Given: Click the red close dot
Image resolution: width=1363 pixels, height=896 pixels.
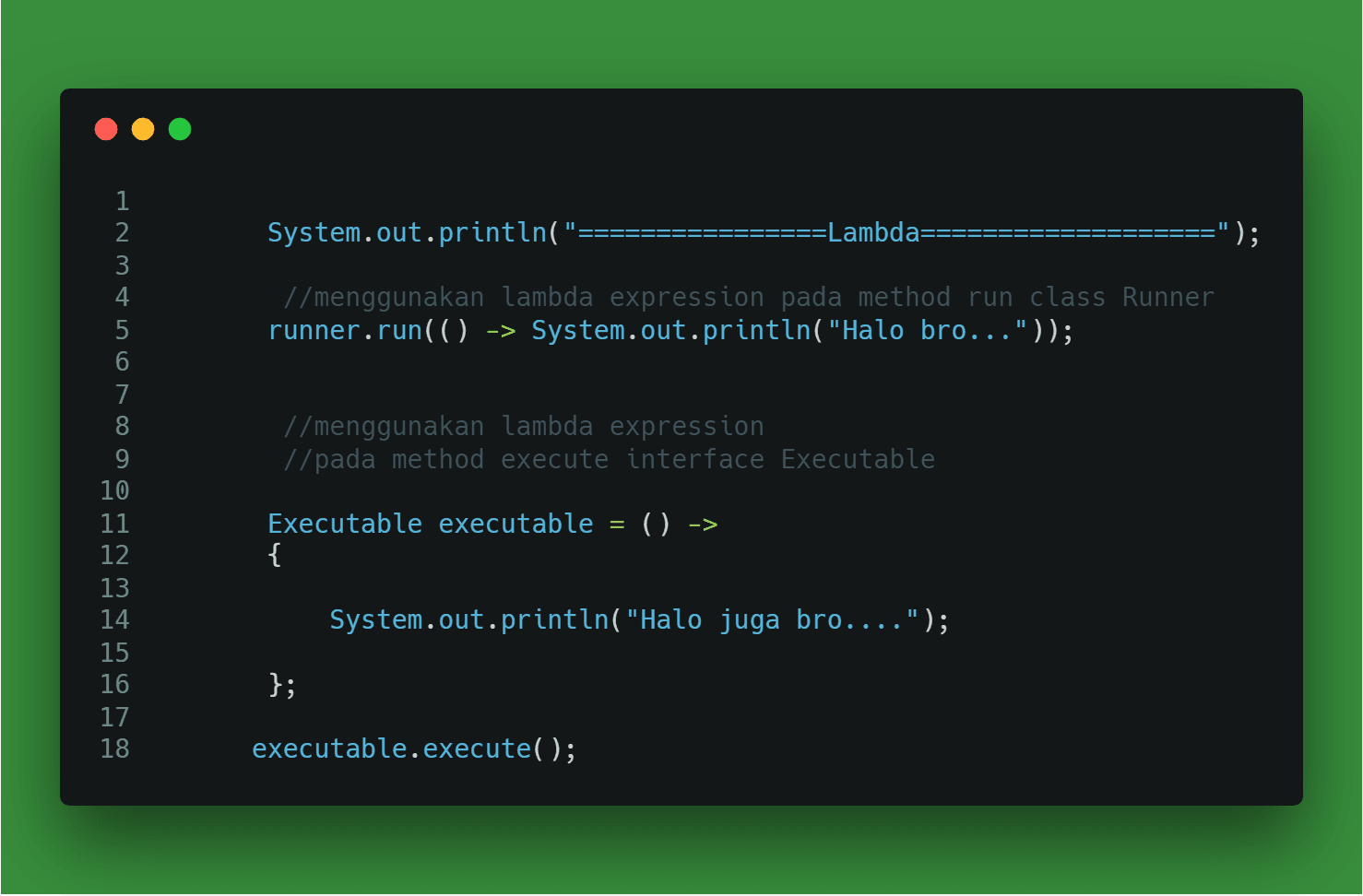Looking at the screenshot, I should coord(106,129).
